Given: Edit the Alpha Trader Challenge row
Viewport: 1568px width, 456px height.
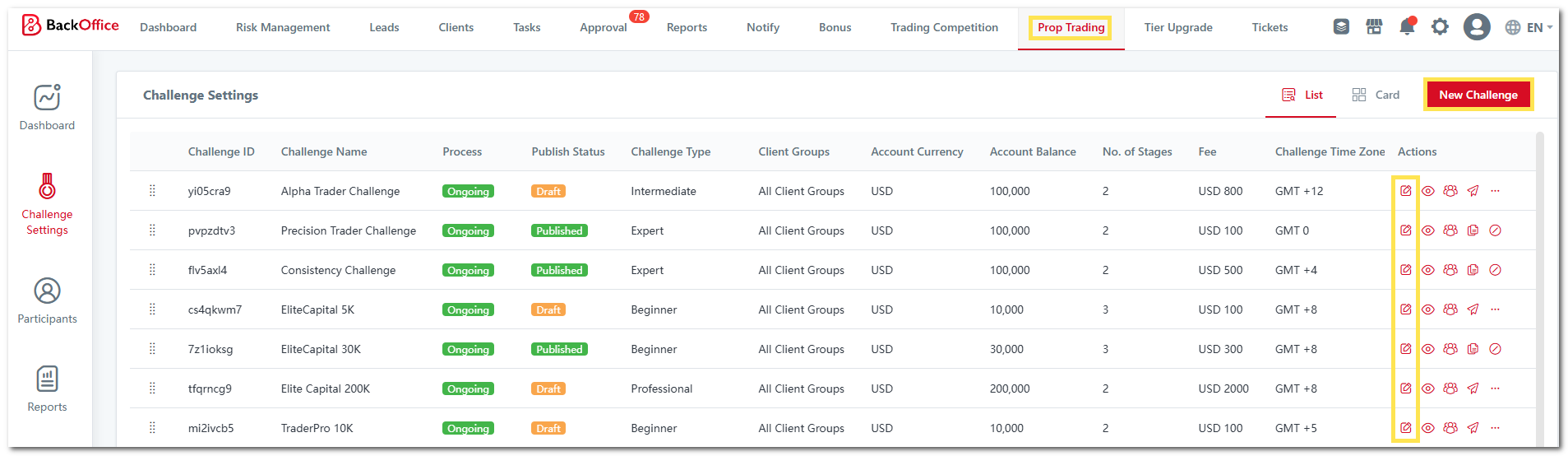Looking at the screenshot, I should 1405,191.
